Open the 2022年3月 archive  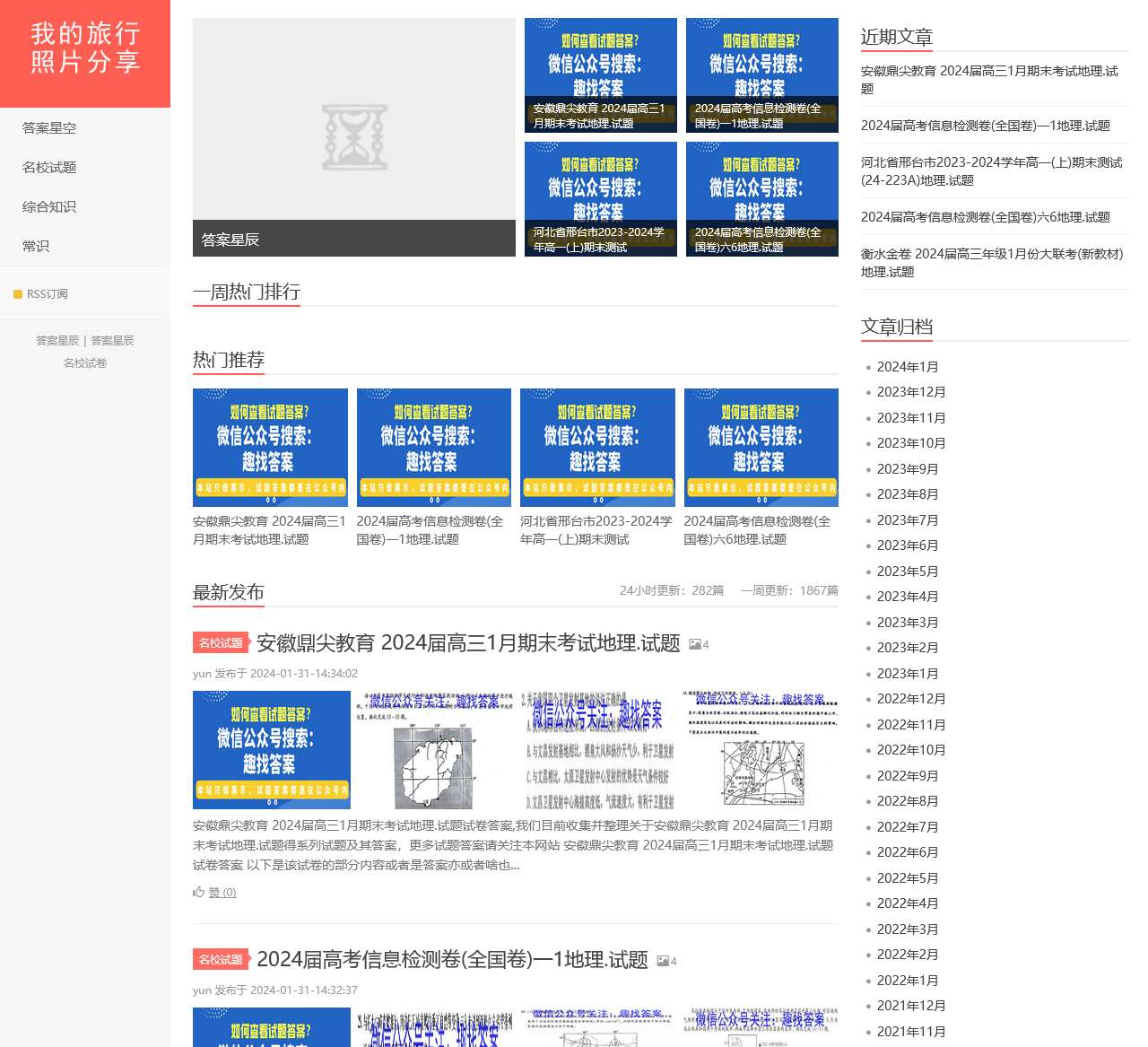(908, 929)
